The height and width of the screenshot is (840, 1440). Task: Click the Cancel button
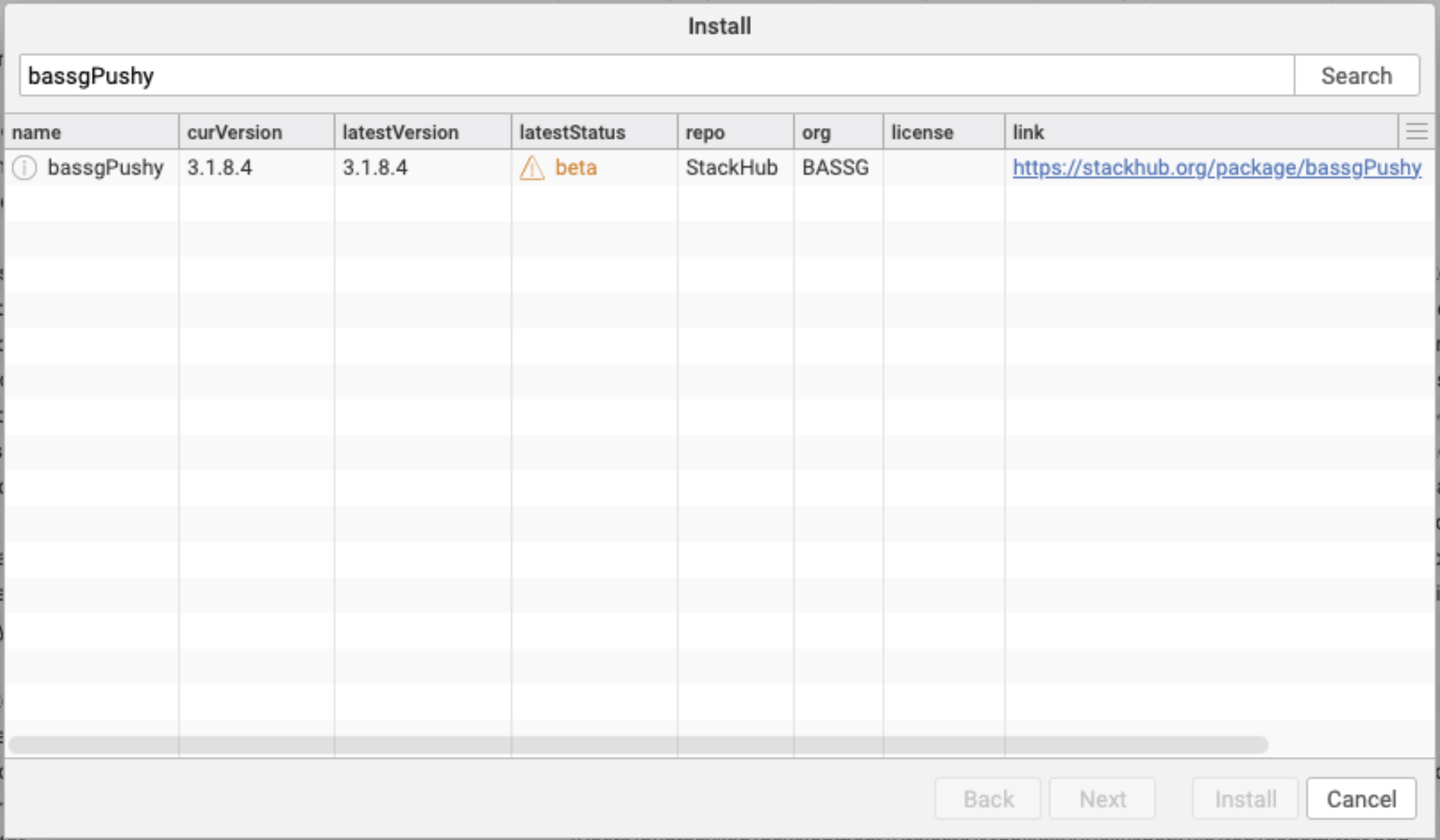click(x=1361, y=799)
